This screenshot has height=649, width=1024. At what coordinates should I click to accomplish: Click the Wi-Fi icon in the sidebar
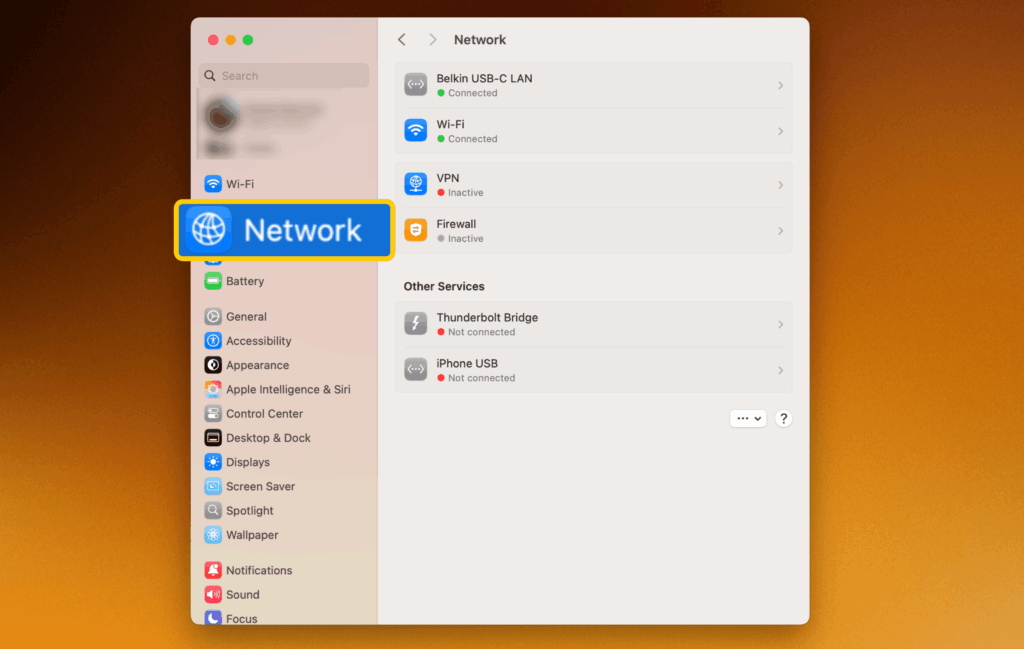point(211,184)
